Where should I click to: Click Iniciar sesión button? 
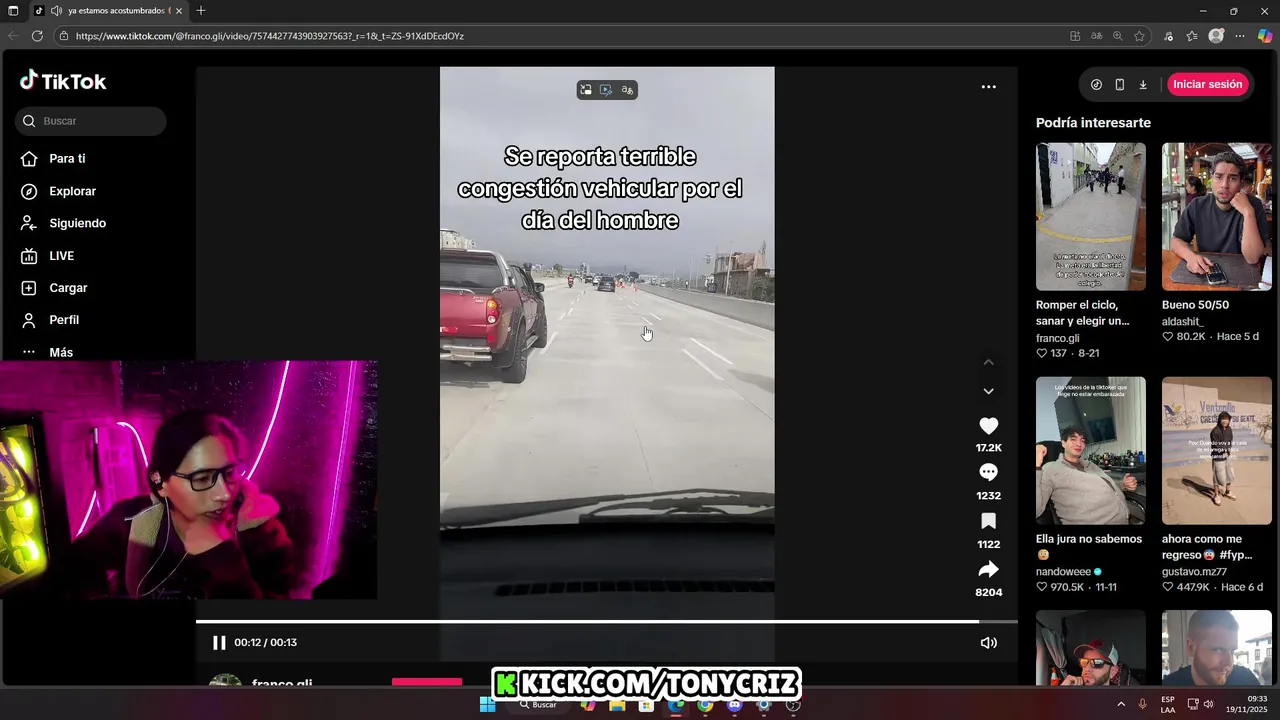(x=1207, y=85)
